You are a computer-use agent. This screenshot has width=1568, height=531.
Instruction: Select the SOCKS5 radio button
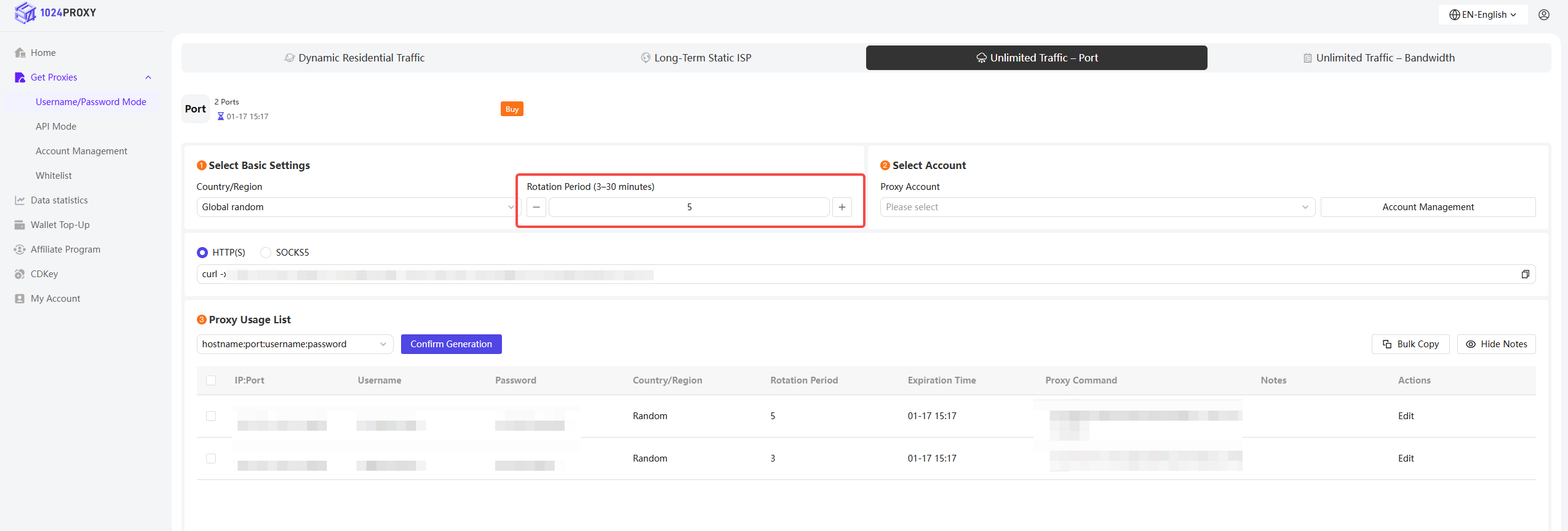pos(266,253)
